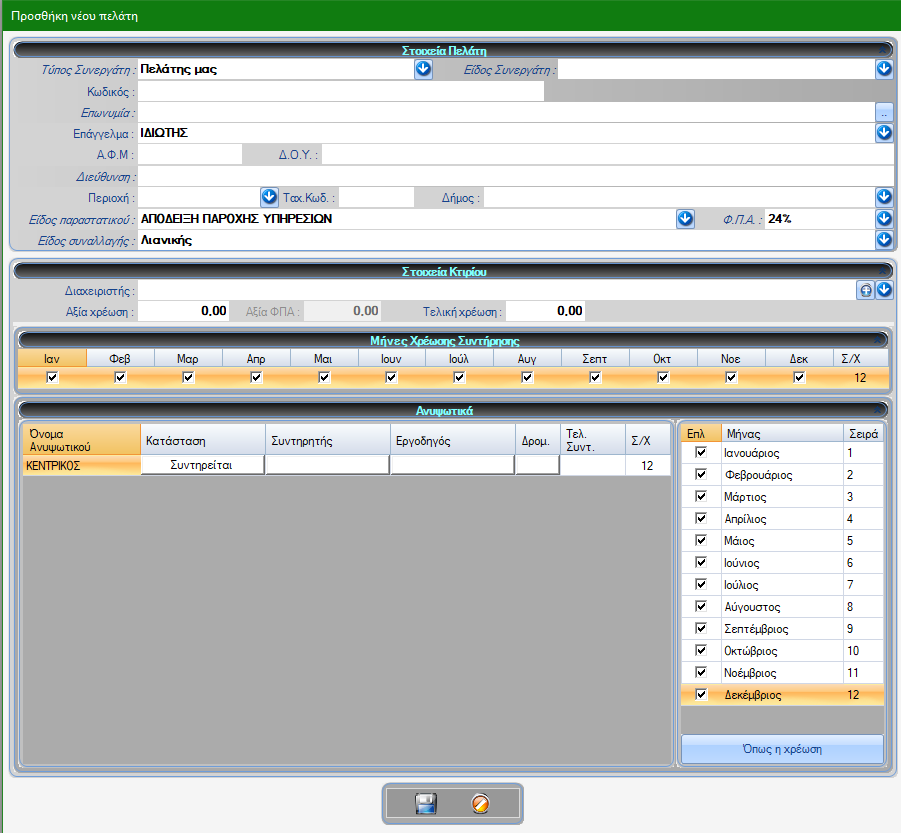The width and height of the screenshot is (901, 833).
Task: Click the '..' browse button beside Επωνυμία
Action: pyautogui.click(x=884, y=112)
